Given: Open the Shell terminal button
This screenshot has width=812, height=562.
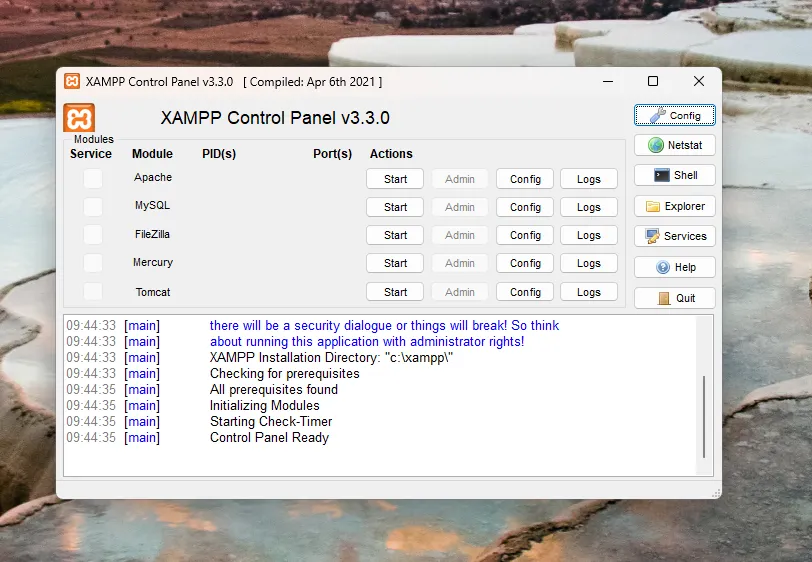Looking at the screenshot, I should click(675, 175).
